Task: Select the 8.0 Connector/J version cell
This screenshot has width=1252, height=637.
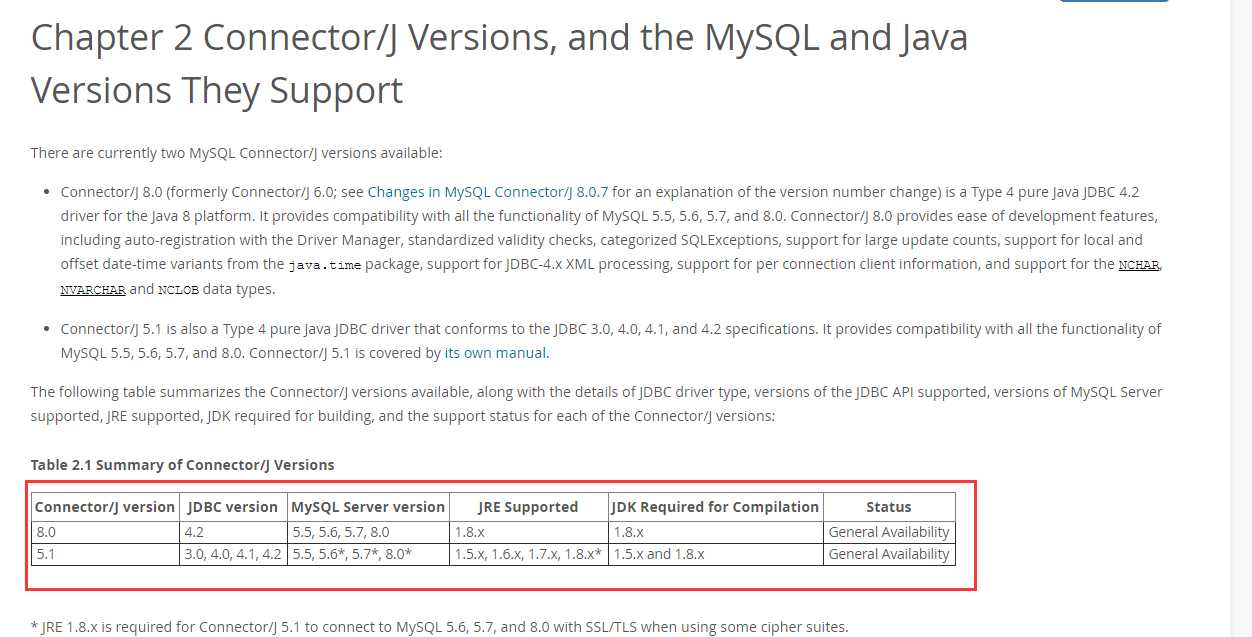Action: [x=105, y=532]
